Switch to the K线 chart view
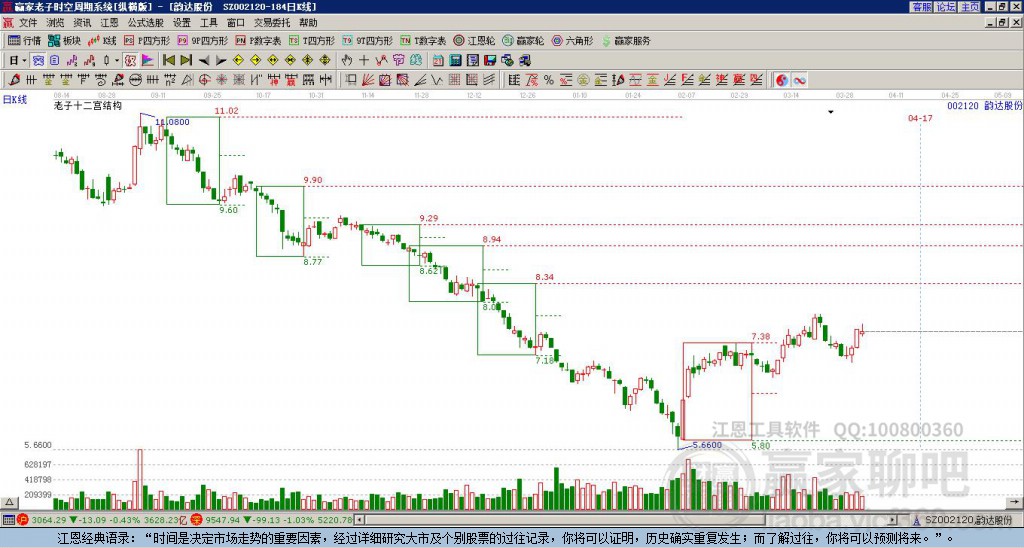The image size is (1024, 548). pos(101,40)
